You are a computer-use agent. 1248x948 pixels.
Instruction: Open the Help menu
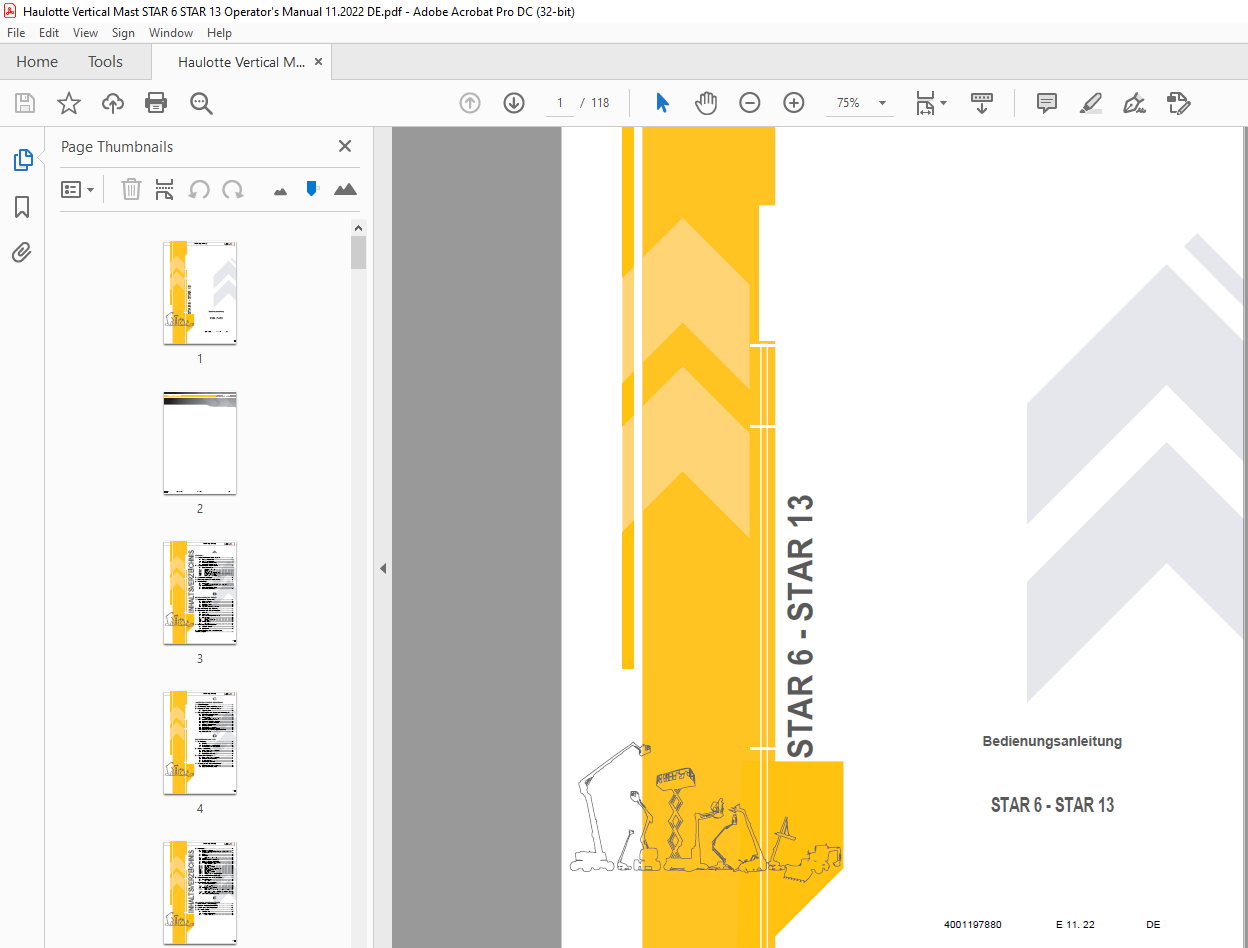219,33
